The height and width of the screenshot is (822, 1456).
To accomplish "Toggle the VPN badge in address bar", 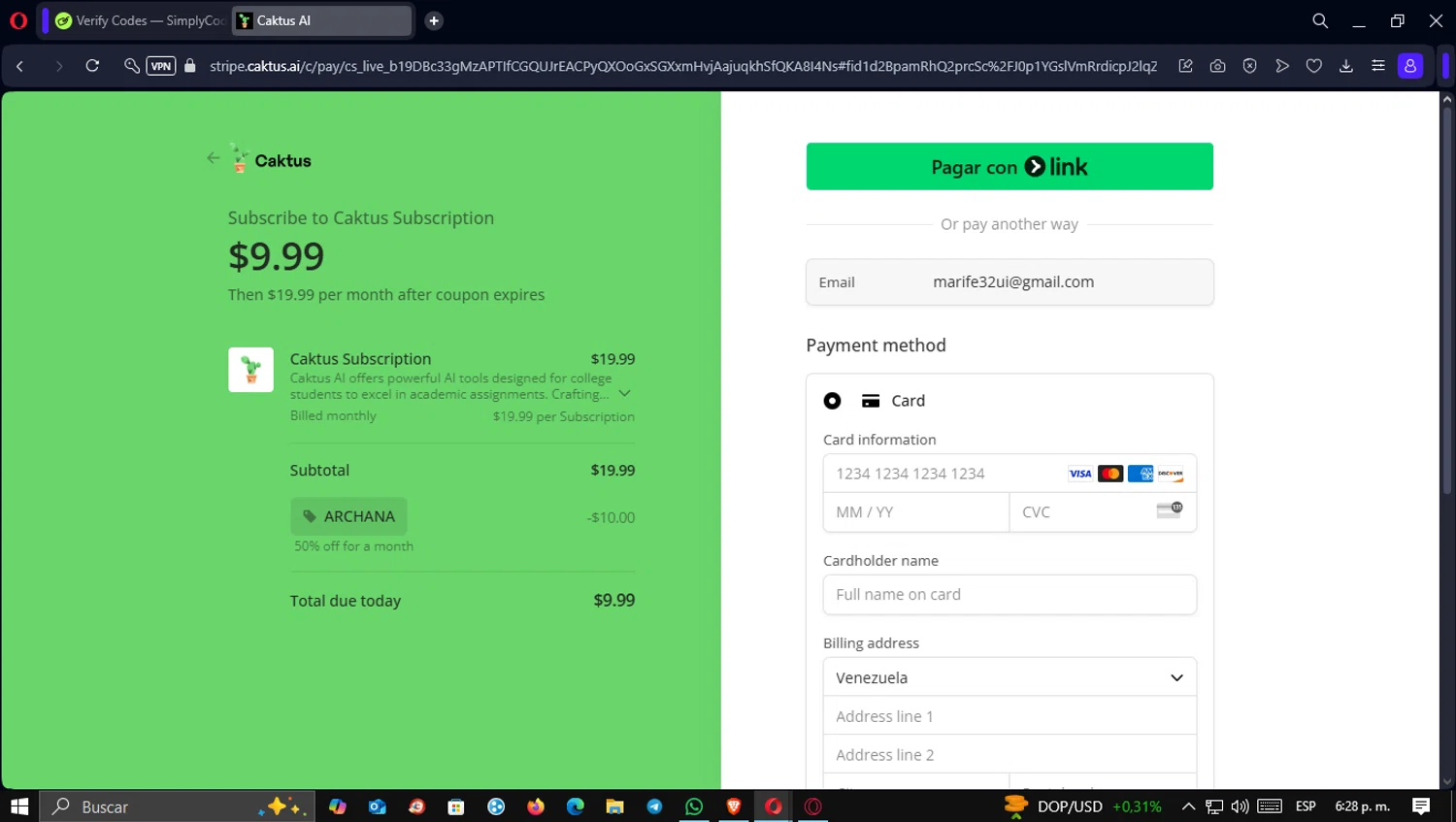I will (x=161, y=66).
